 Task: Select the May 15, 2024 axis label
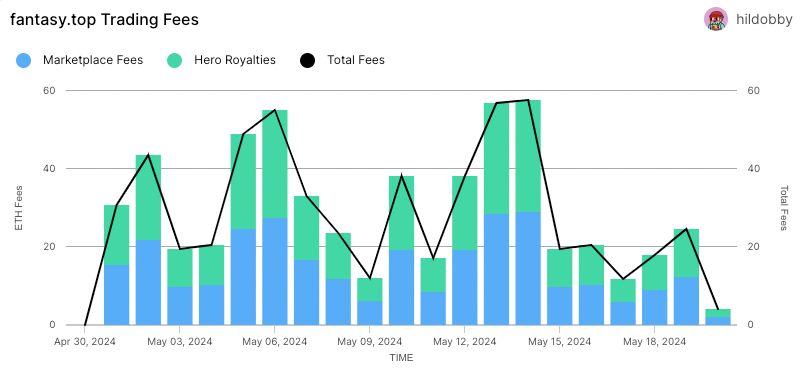click(560, 341)
